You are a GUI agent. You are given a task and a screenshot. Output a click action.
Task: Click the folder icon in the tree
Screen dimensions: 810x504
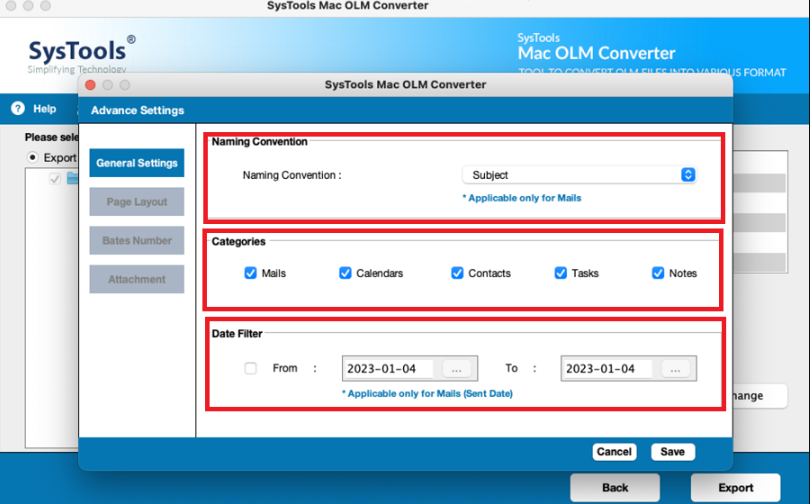[x=72, y=179]
